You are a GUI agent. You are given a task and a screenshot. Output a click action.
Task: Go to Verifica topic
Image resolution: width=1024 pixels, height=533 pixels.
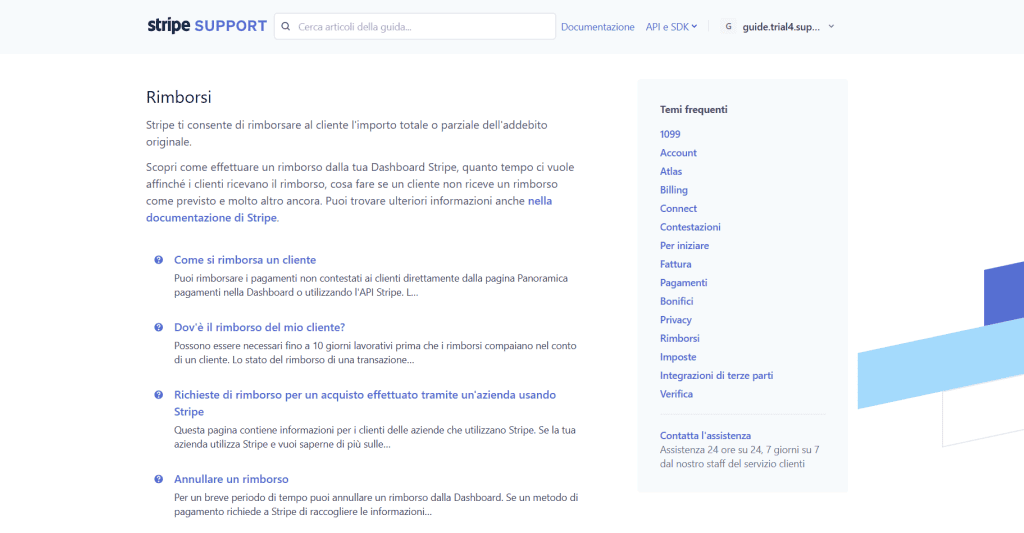(x=676, y=394)
